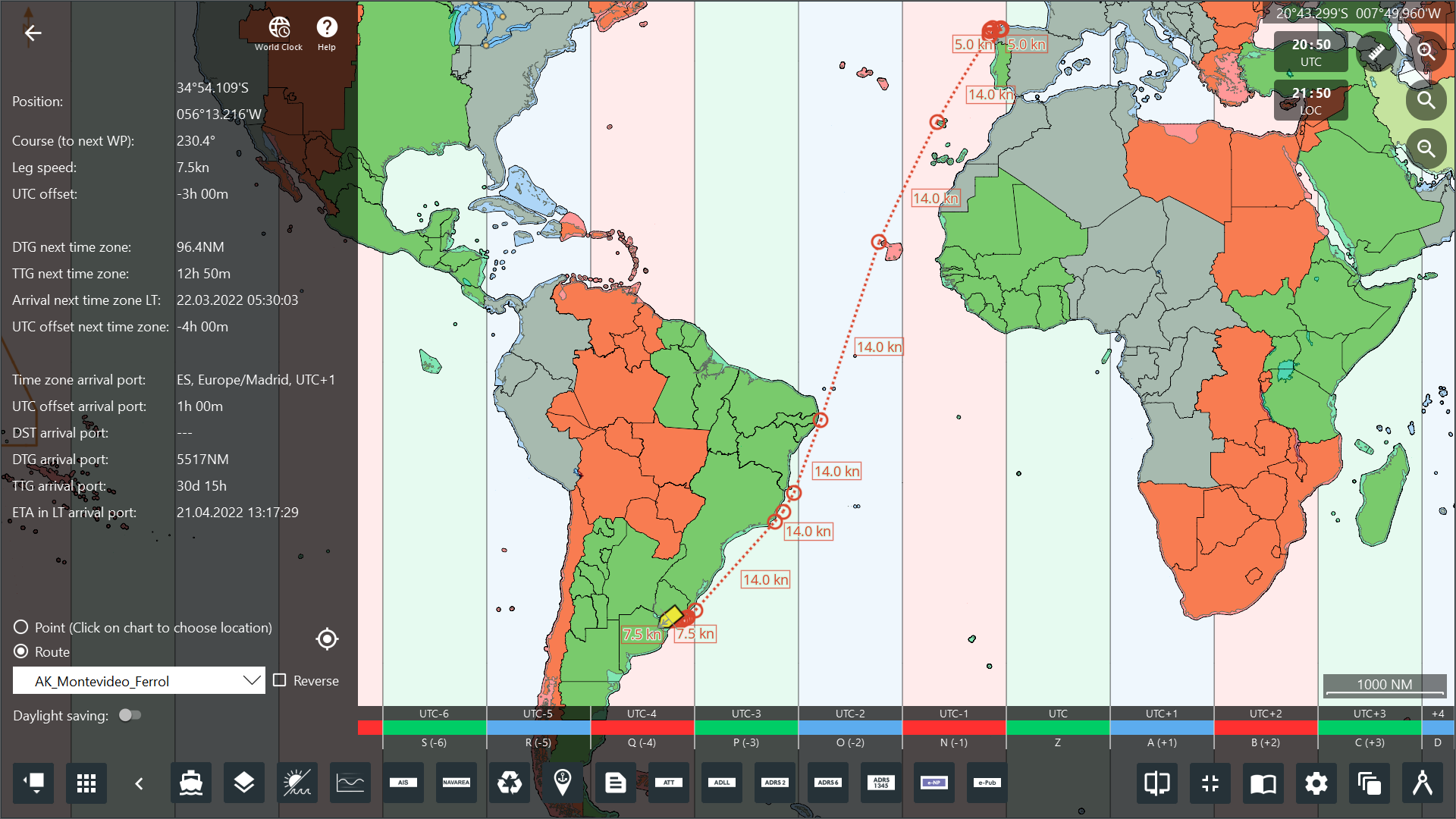The width and height of the screenshot is (1456, 819).
Task: Select the ship/vessel toolbar icon
Action: click(x=190, y=783)
